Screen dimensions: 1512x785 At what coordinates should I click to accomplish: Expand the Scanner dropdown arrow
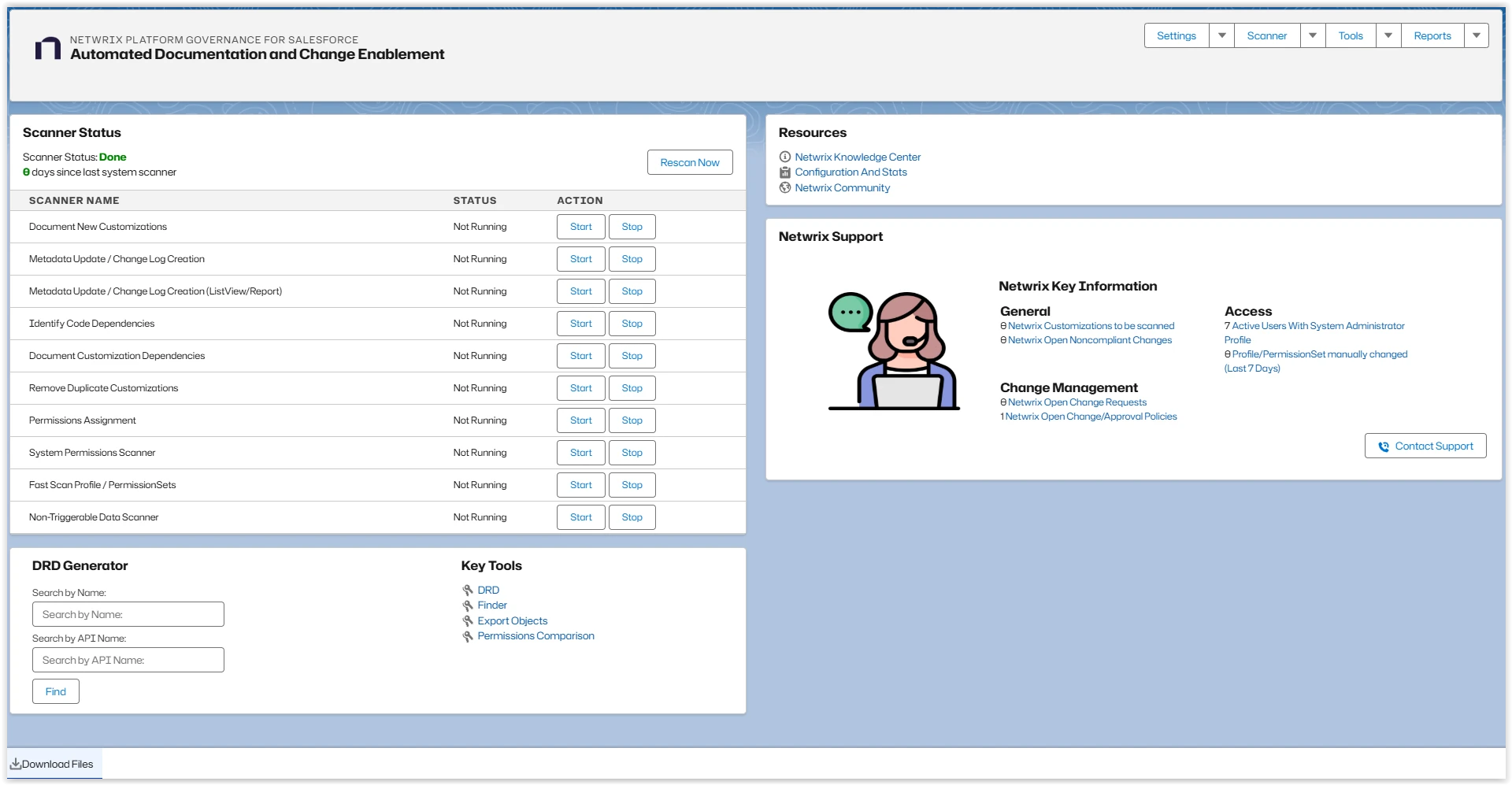(1313, 35)
